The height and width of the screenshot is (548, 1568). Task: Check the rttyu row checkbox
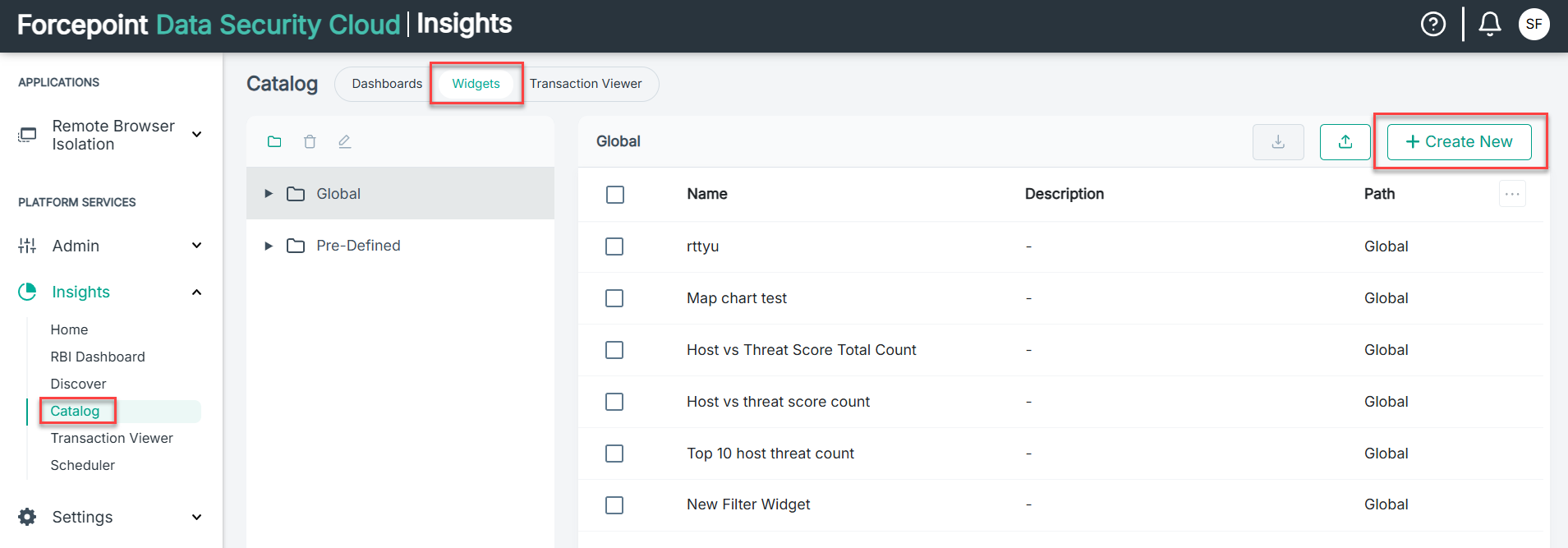coord(614,246)
